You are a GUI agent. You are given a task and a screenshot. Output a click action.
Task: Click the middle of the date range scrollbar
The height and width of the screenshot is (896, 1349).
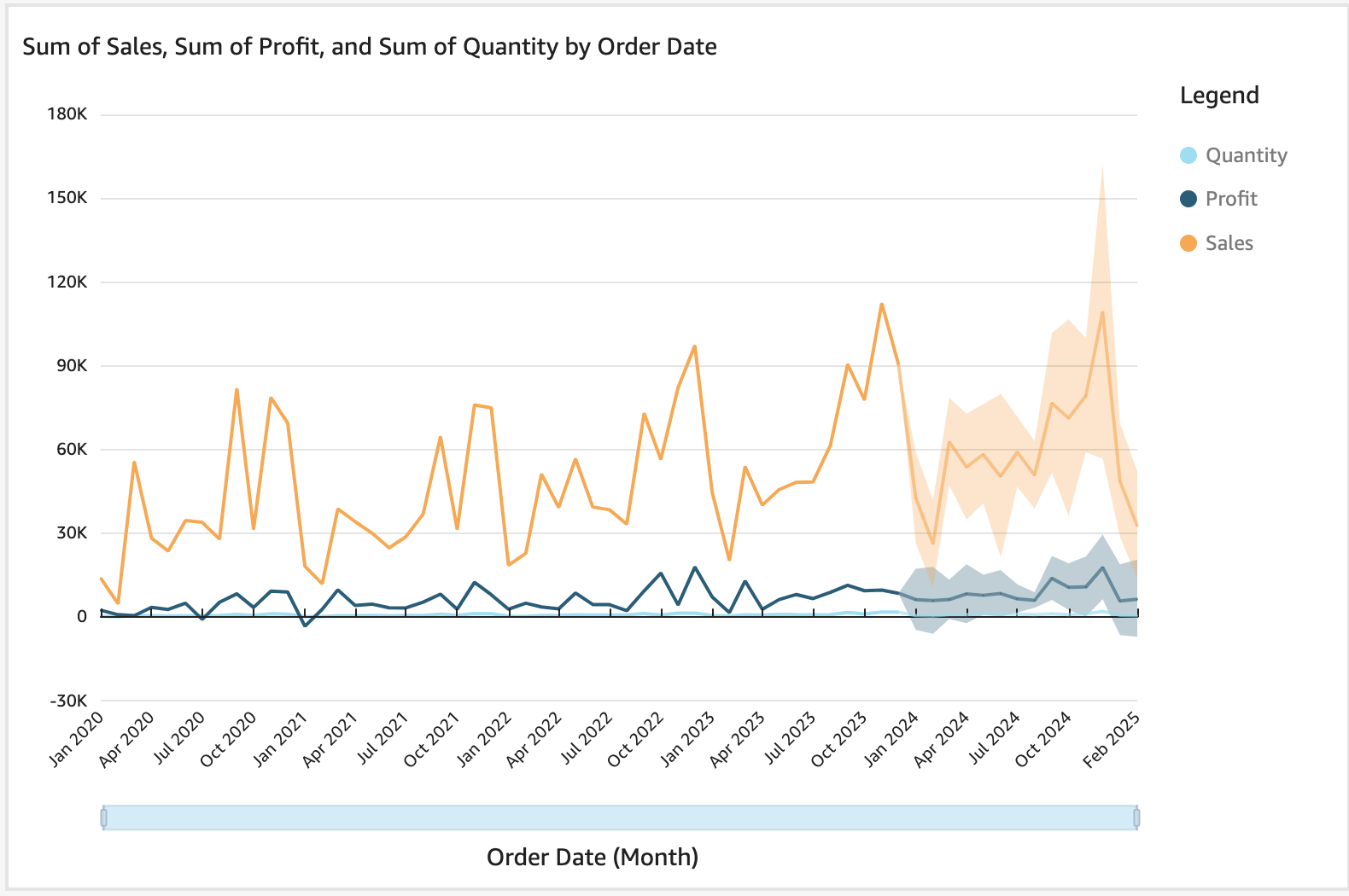[x=620, y=817]
